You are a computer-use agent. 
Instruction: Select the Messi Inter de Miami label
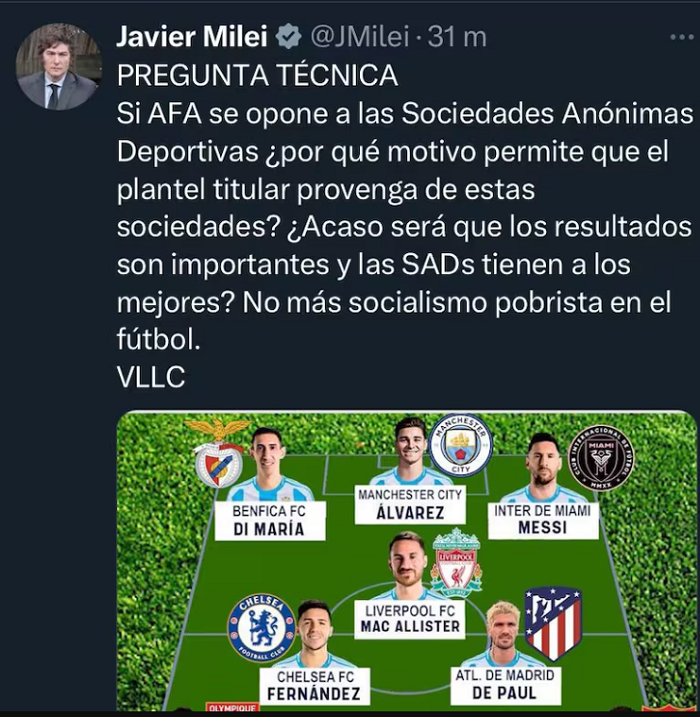point(543,520)
